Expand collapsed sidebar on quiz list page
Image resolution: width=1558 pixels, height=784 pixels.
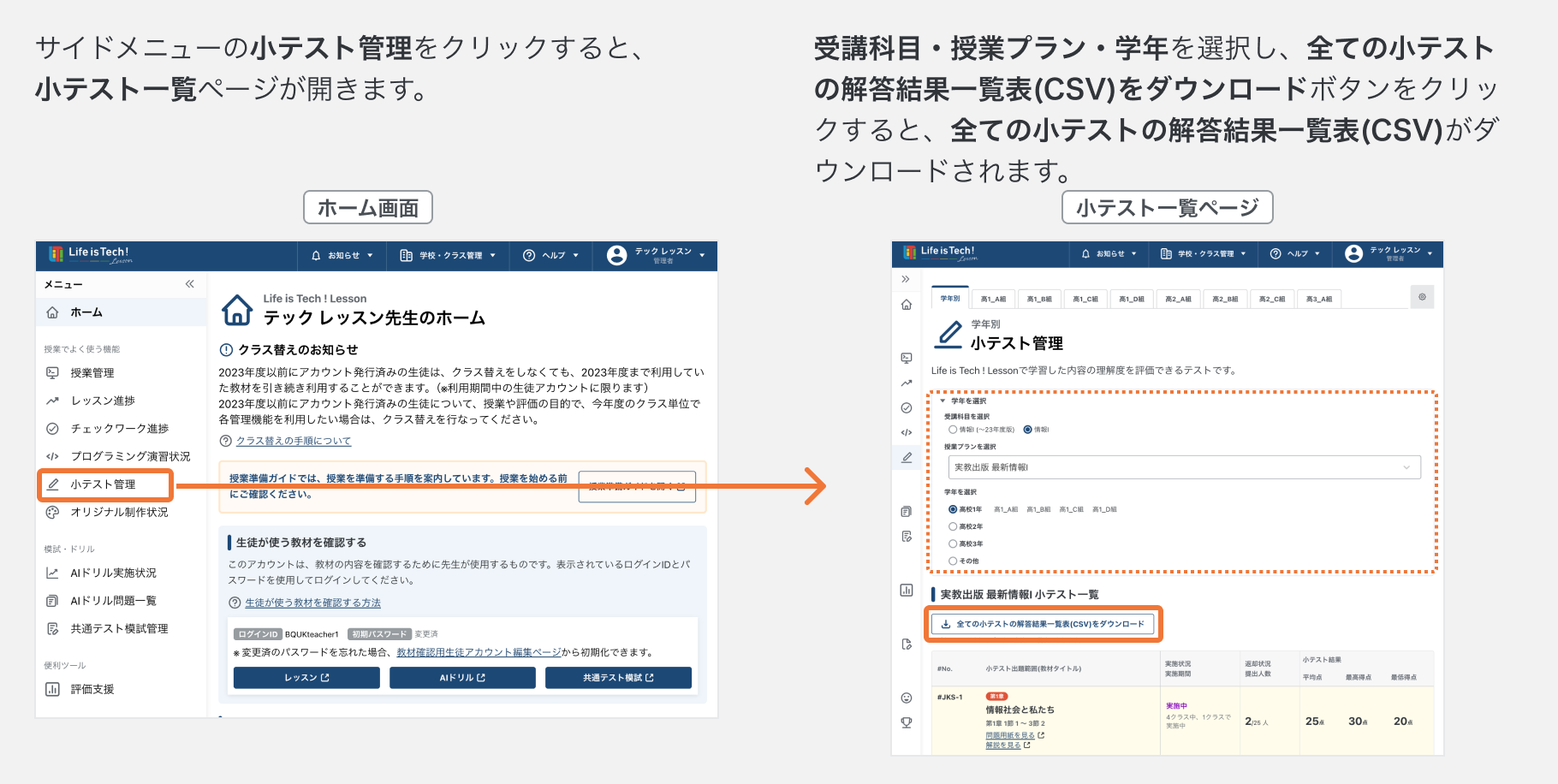click(906, 279)
